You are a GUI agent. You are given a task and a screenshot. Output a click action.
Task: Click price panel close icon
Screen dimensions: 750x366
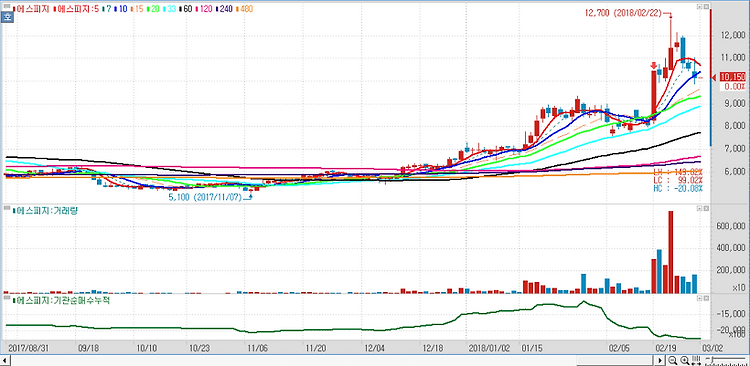706,7
